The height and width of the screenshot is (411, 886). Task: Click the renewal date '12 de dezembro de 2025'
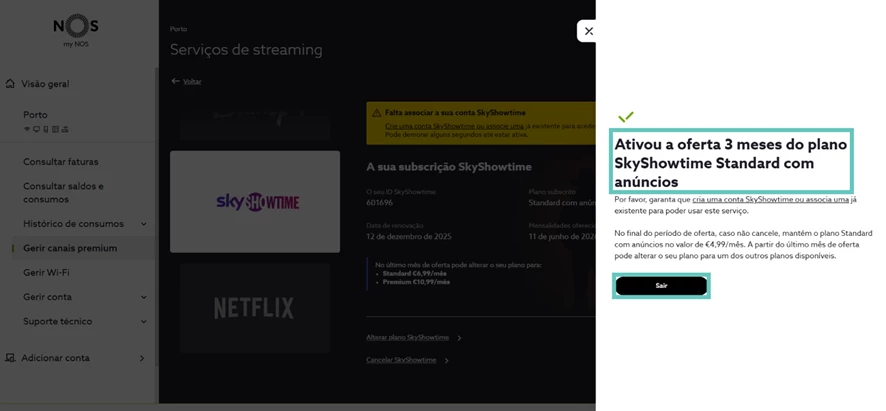[409, 236]
